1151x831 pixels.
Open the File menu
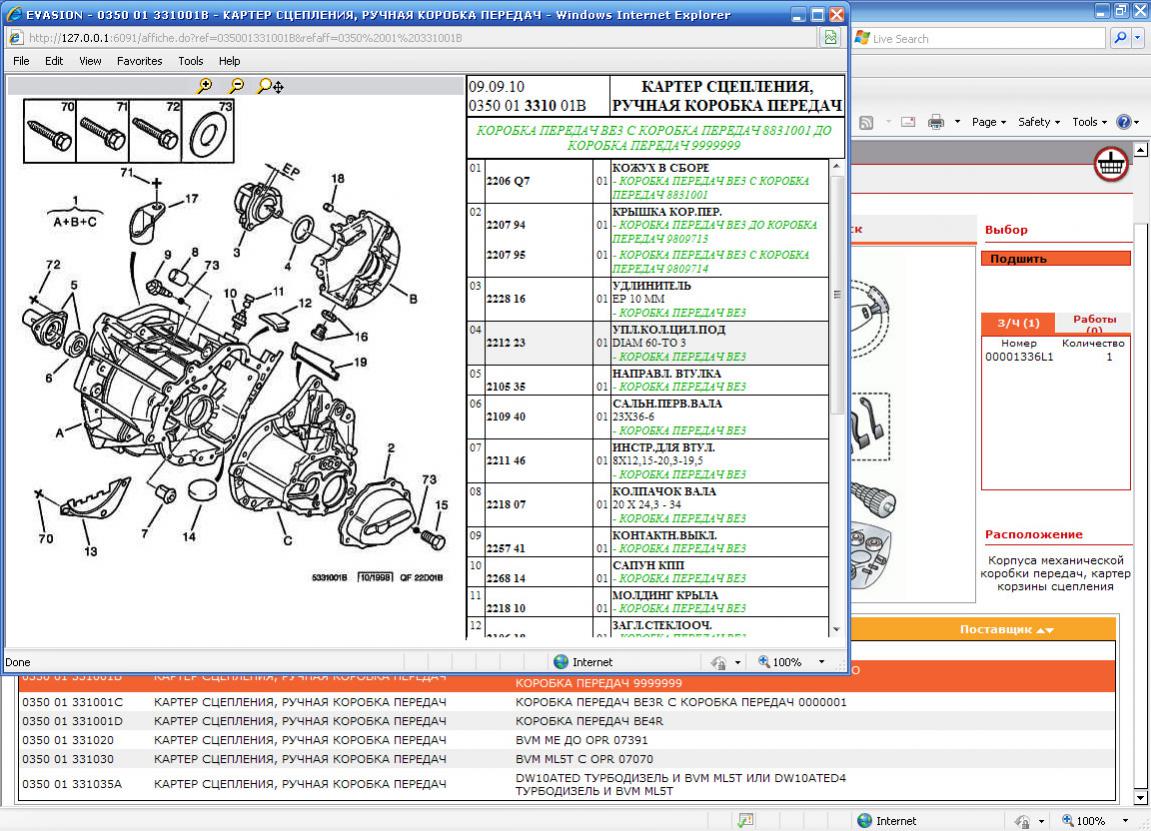[x=21, y=61]
